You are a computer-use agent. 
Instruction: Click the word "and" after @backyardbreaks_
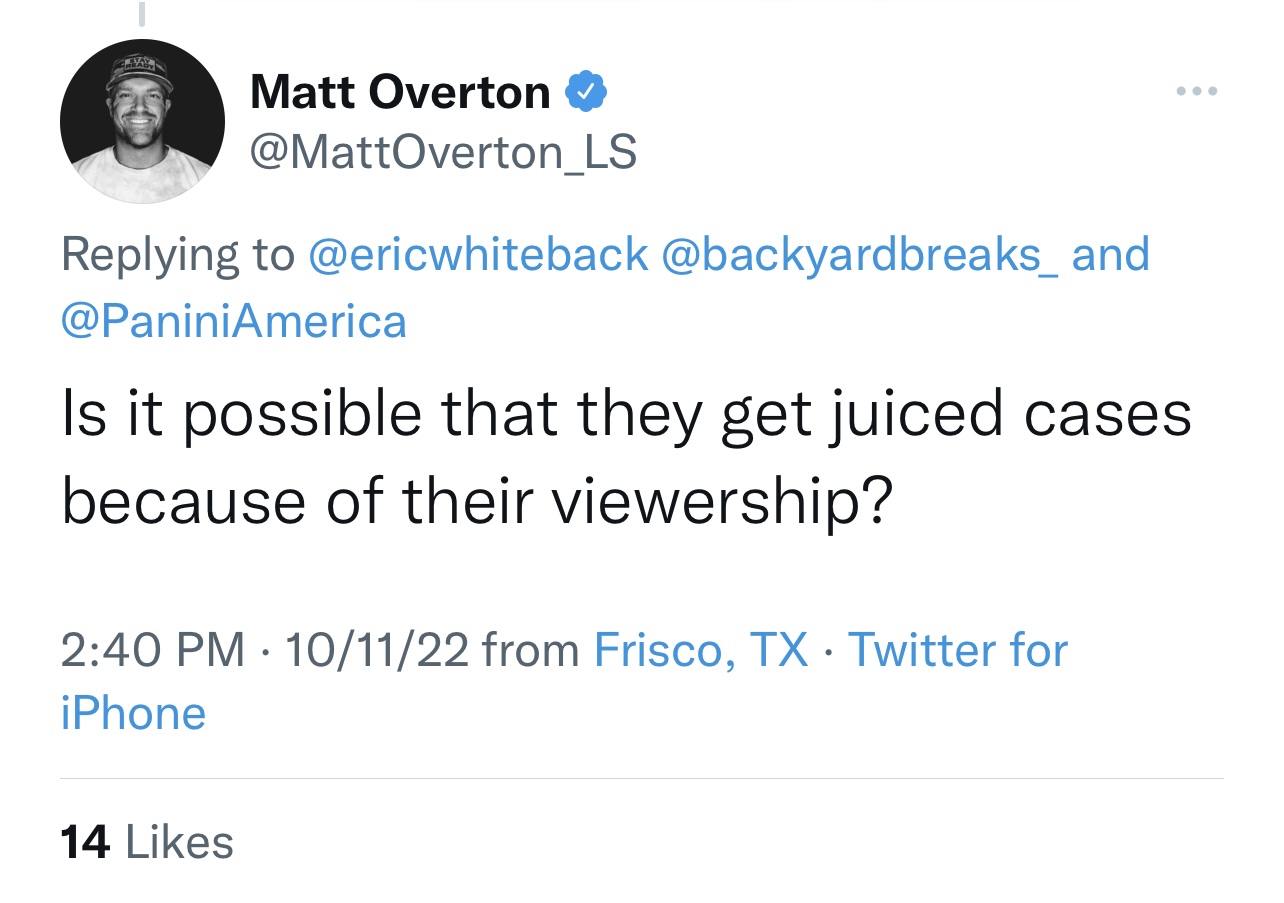tap(1110, 255)
